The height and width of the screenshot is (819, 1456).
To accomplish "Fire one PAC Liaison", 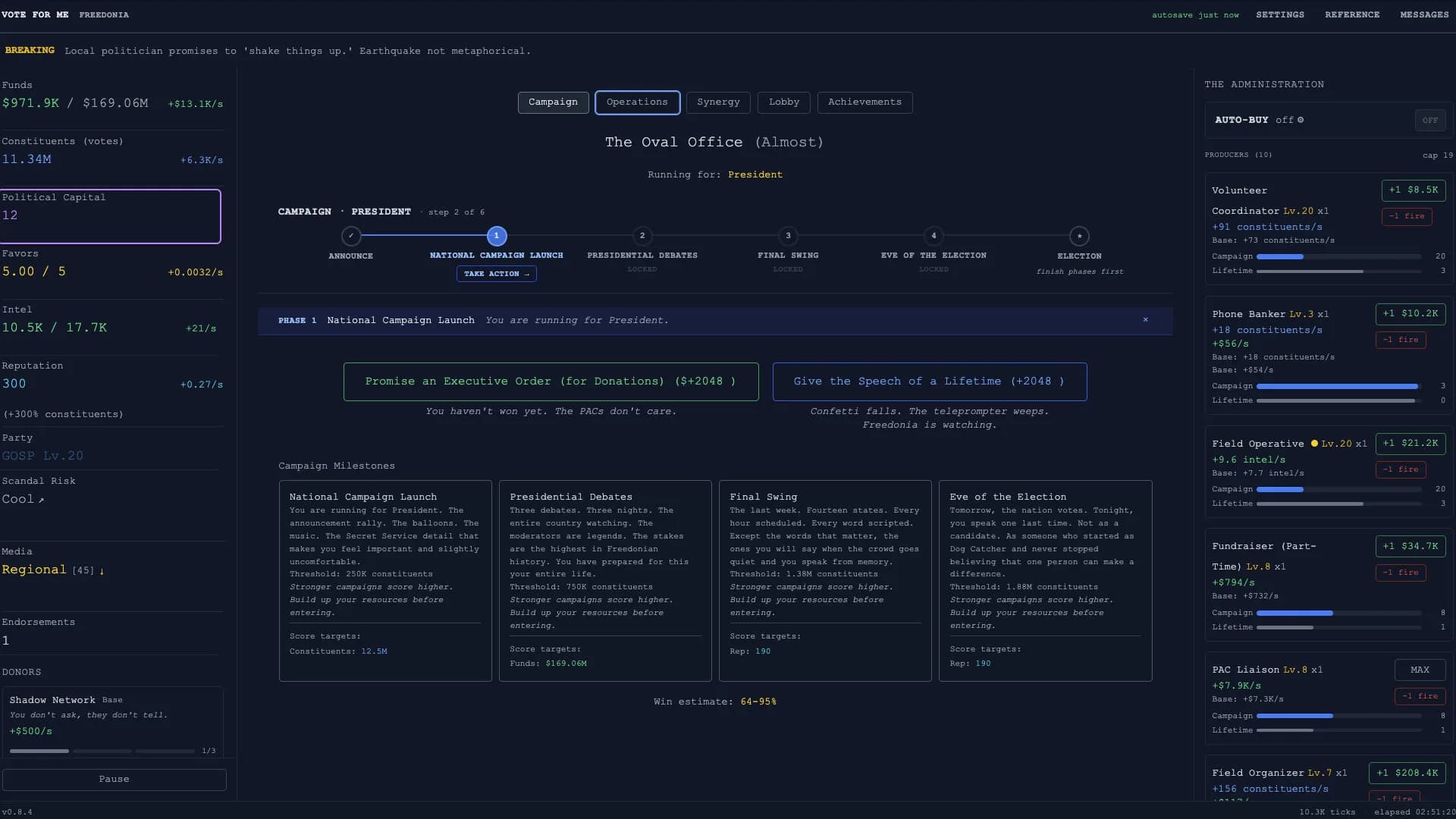I will (1420, 696).
